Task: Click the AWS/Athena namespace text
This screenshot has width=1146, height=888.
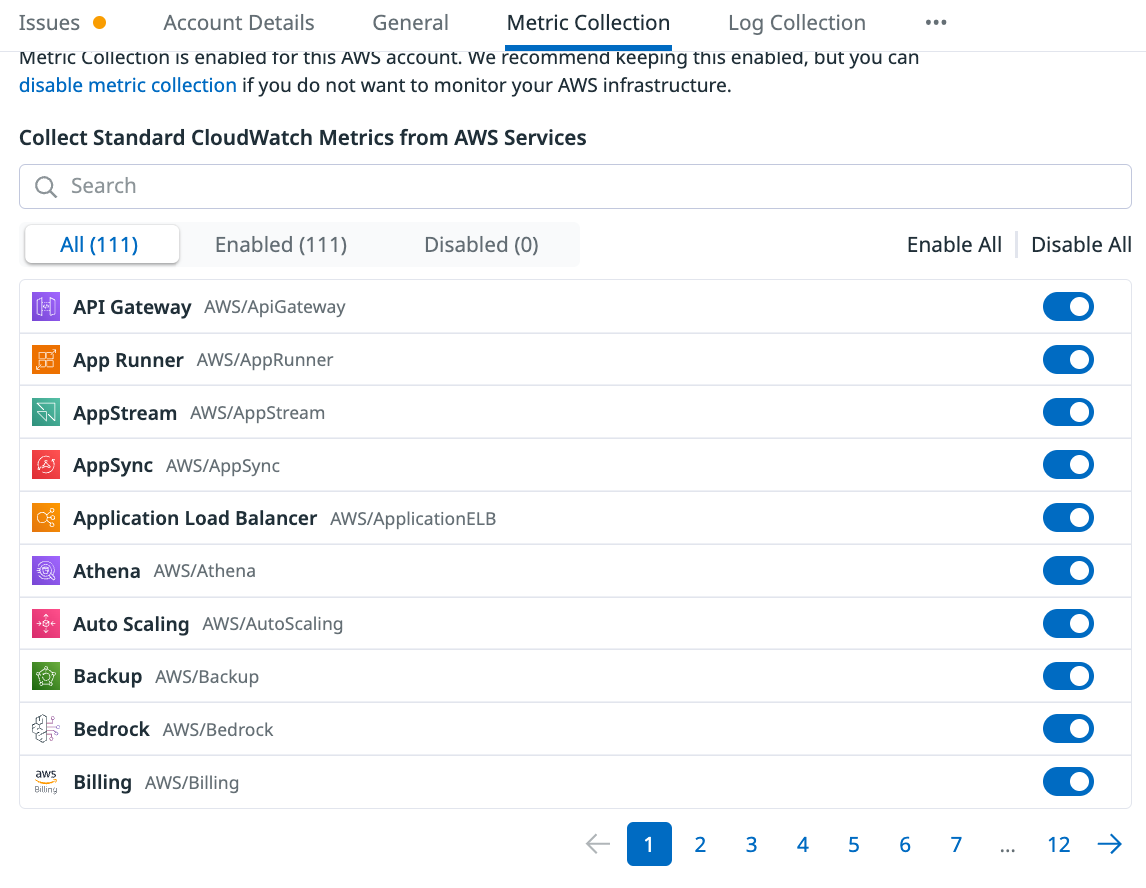Action: [x=205, y=571]
